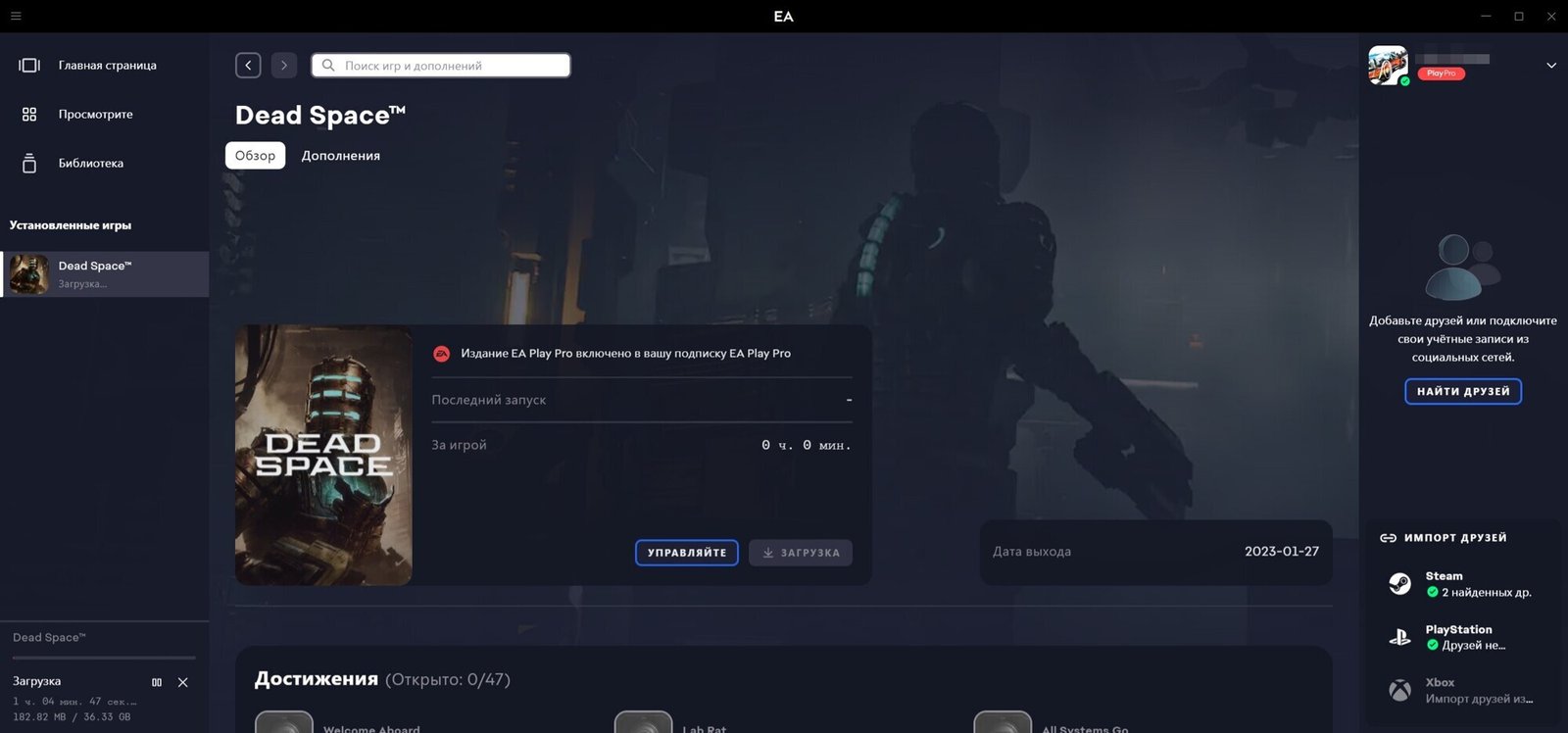Screen dimensions: 1568x733
Task: Focus the game search field
Action: (x=441, y=65)
